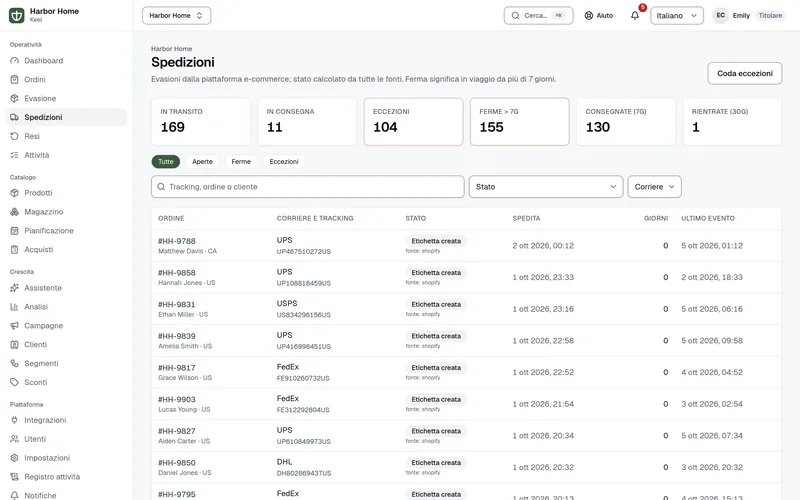The height and width of the screenshot is (500, 800).
Task: Click the Eccezioni 104 card
Action: click(x=414, y=122)
